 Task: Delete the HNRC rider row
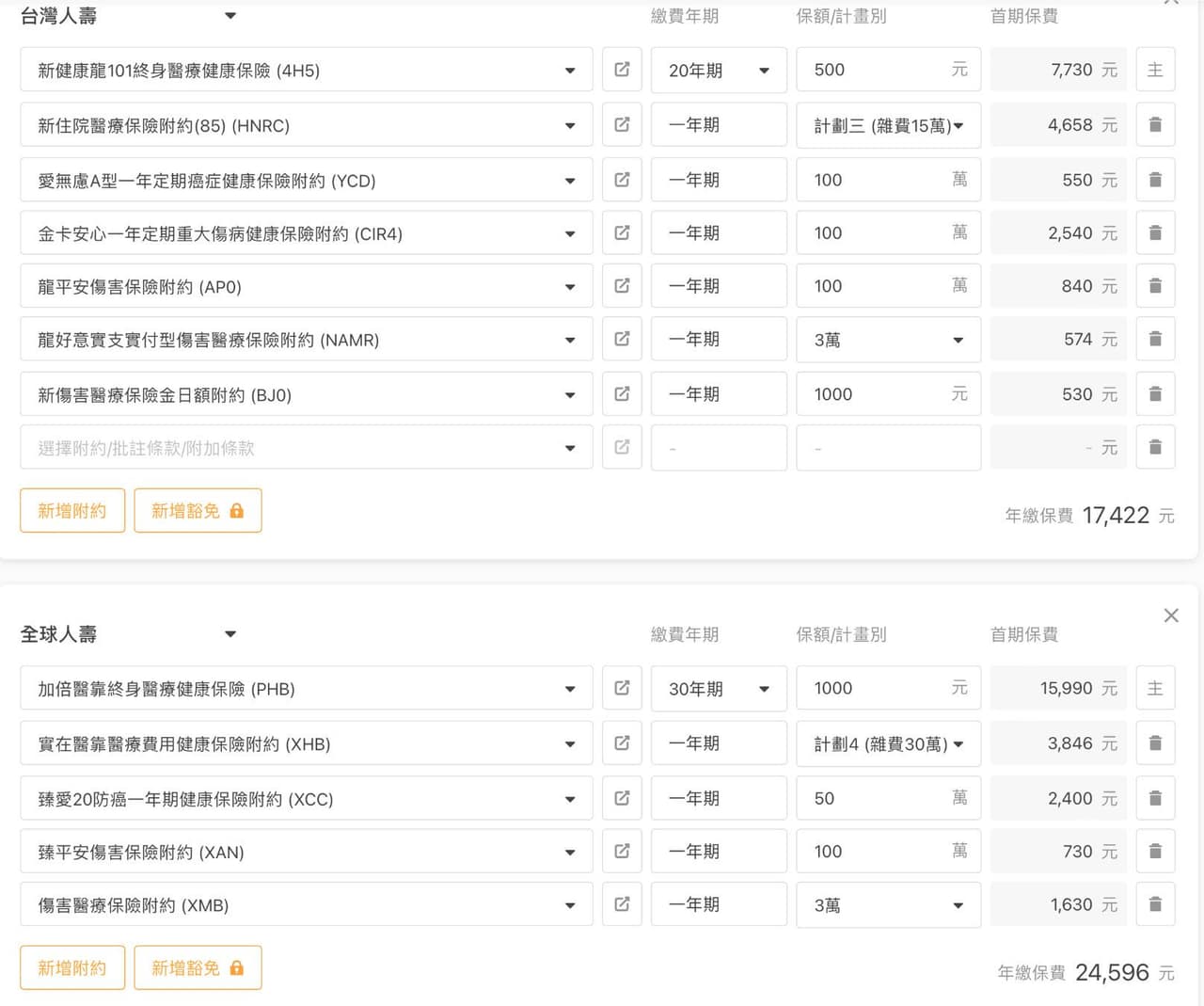pos(1155,125)
